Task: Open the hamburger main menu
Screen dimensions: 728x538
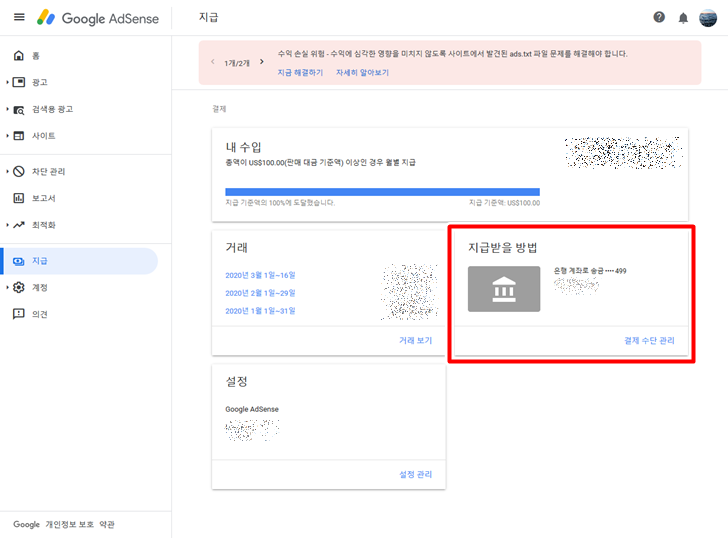Action: pyautogui.click(x=19, y=18)
